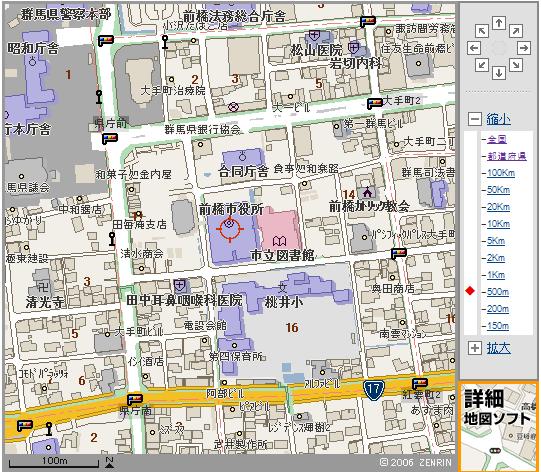Pan map southwest with diagonal arrow
Screen dimensions: 541x472
482,65
